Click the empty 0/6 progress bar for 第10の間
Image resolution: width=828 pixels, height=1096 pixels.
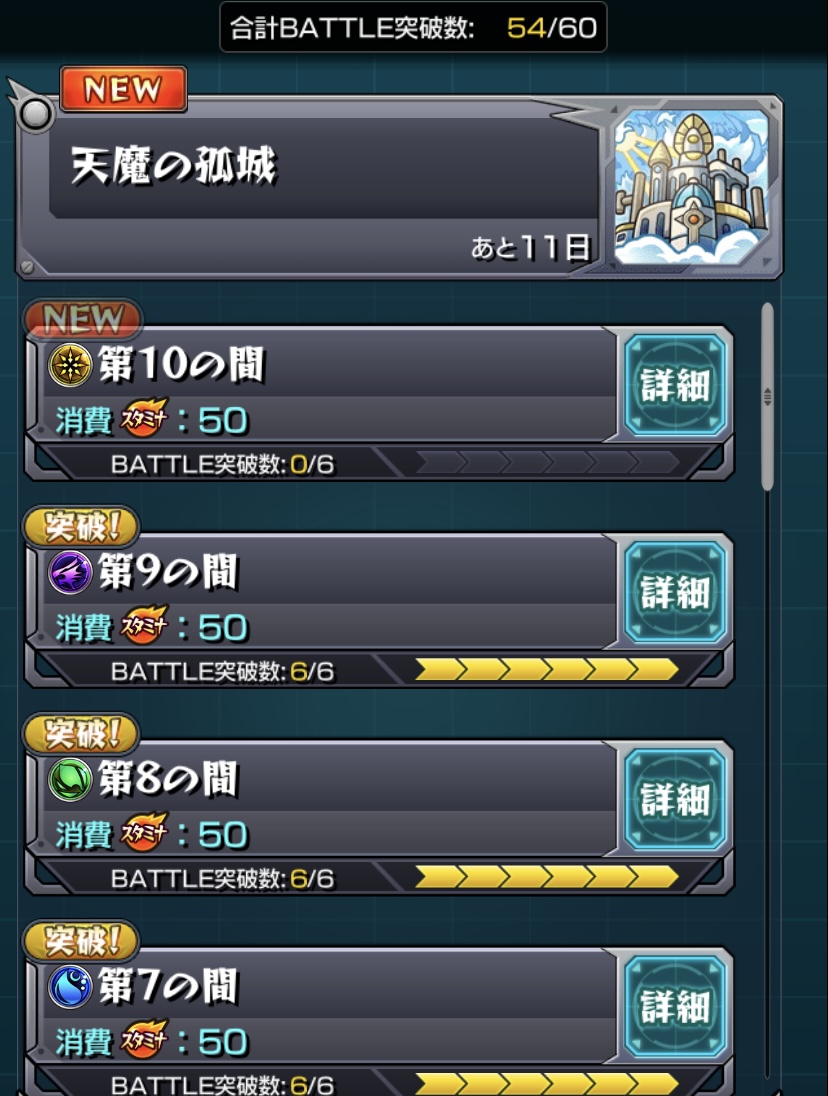click(x=546, y=463)
